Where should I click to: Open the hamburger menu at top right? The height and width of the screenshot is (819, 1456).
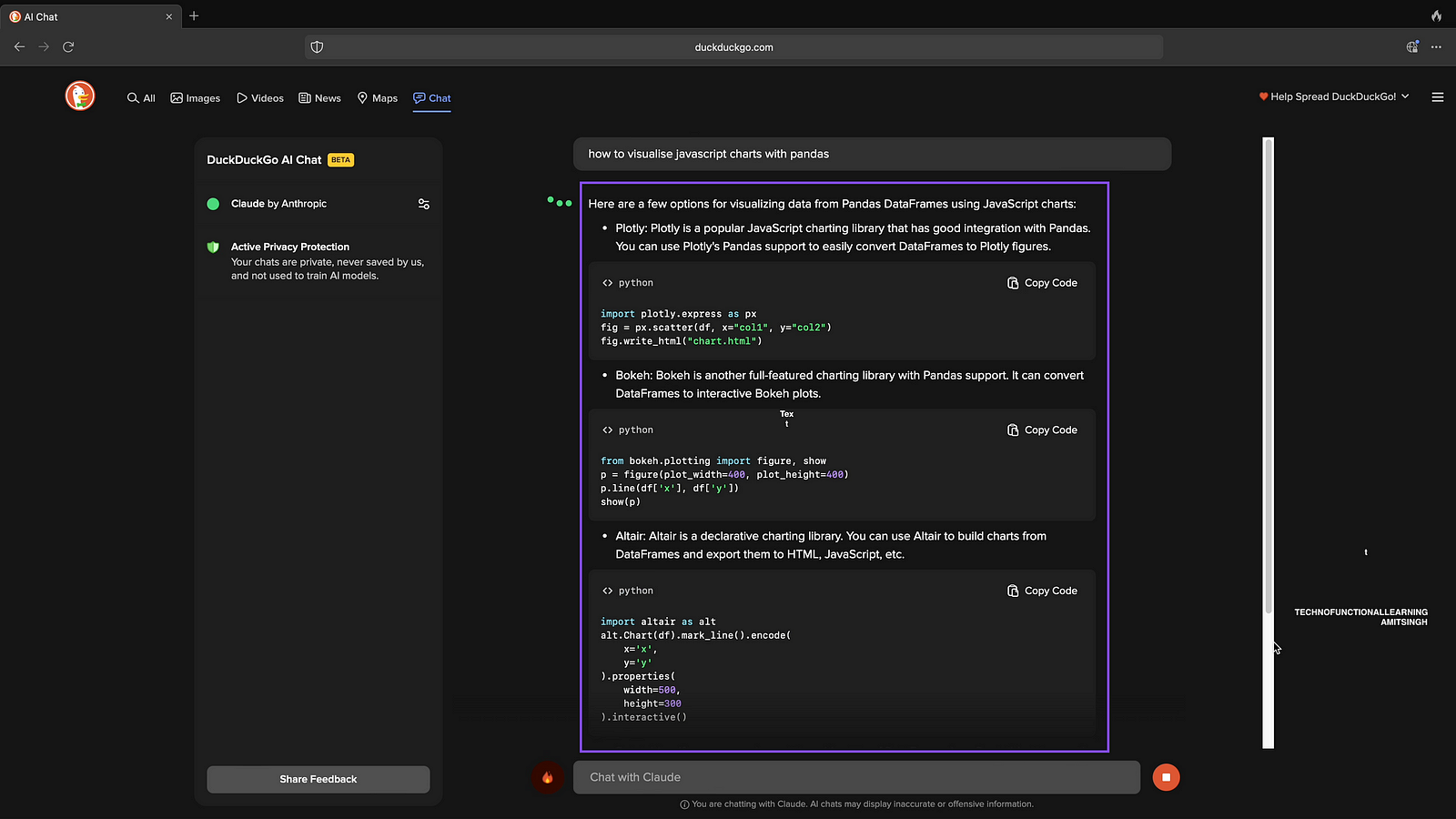click(1438, 97)
